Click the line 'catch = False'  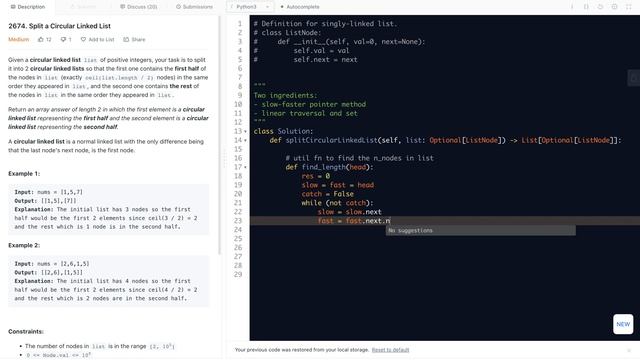coord(327,194)
